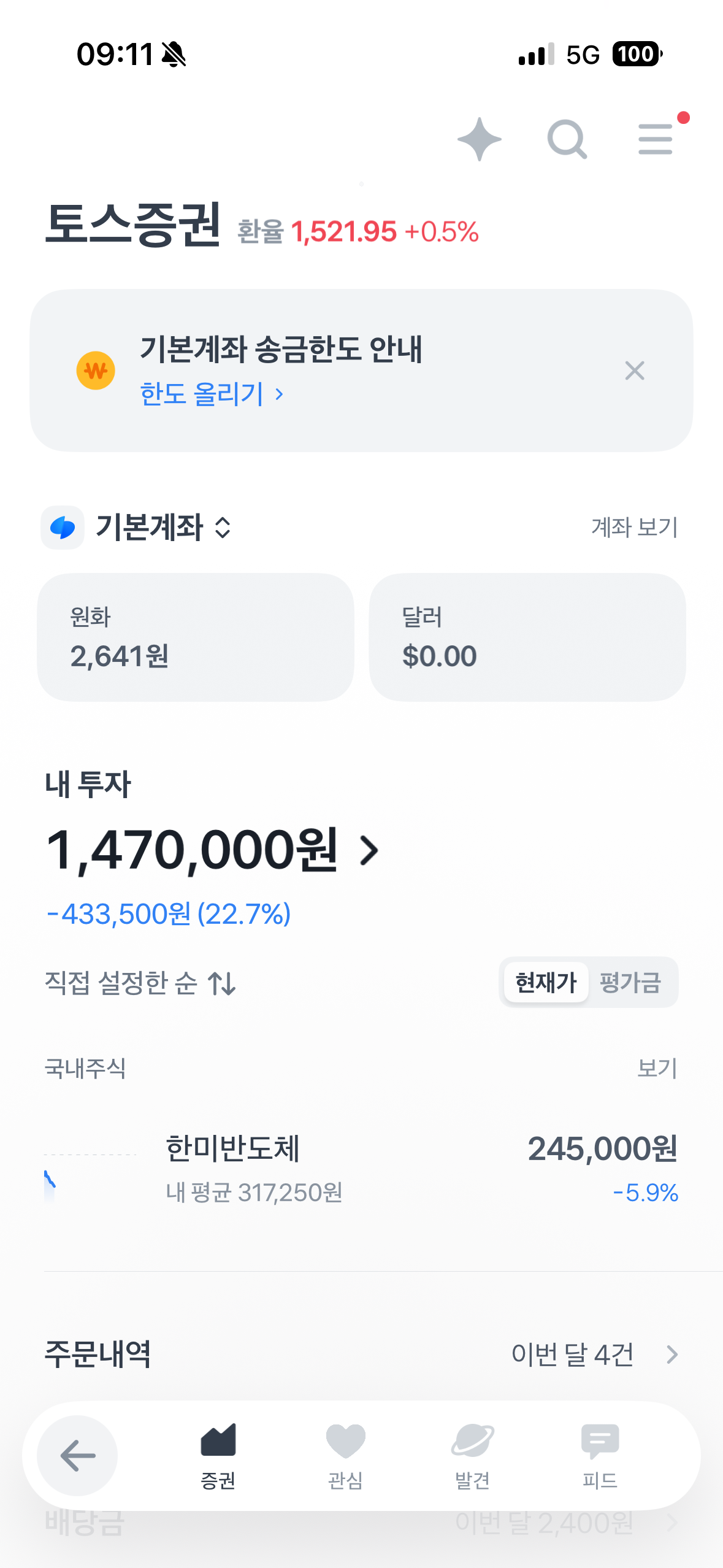Viewport: 723px width, 1568px height.
Task: Switch to 평가금 view
Action: pos(630,982)
